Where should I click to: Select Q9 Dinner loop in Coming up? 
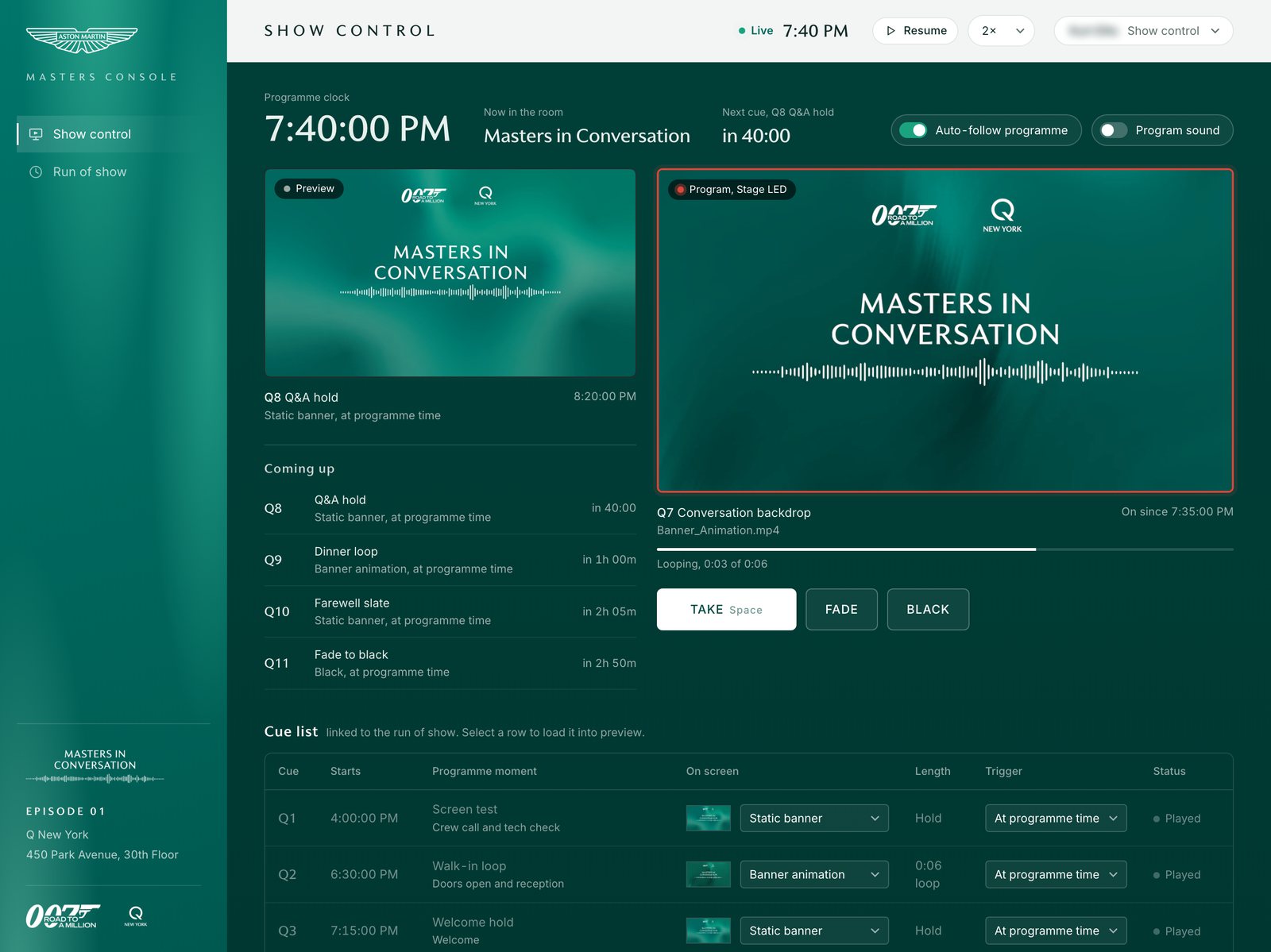(x=450, y=560)
